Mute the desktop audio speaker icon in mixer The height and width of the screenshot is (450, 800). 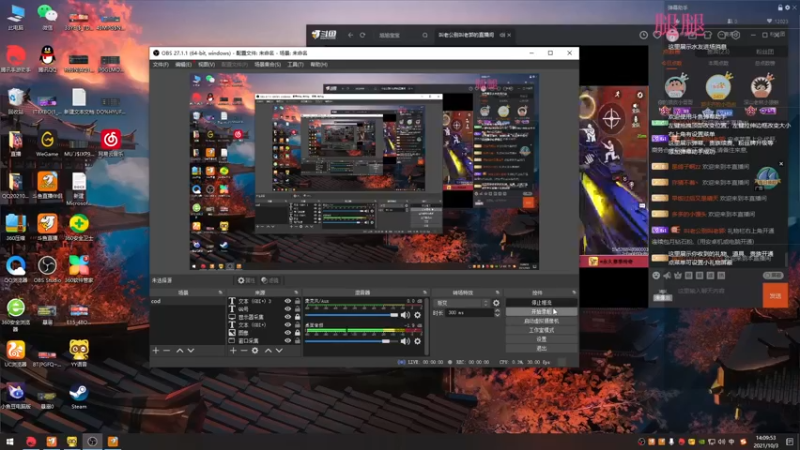[x=405, y=341]
